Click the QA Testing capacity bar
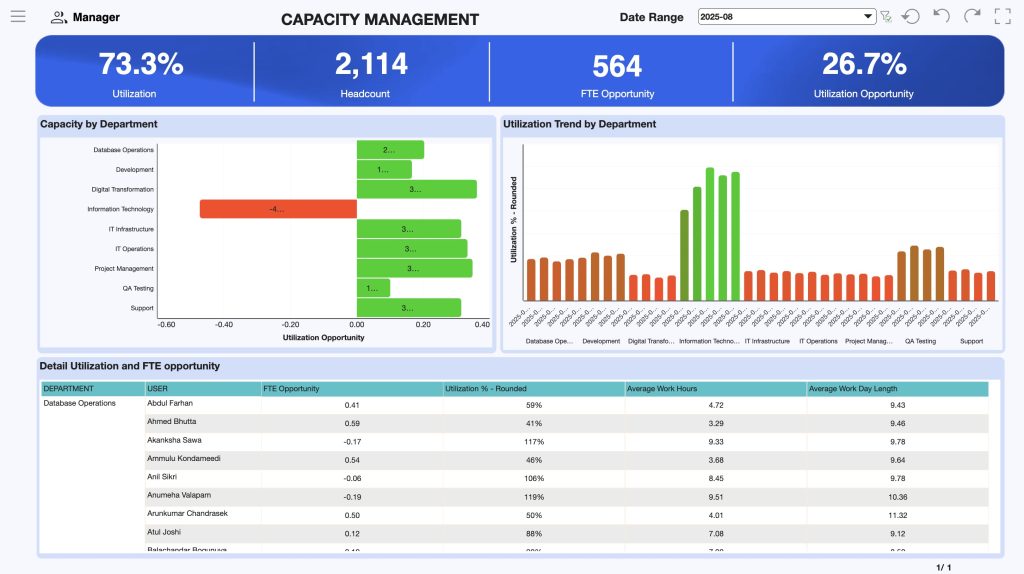 pos(373,288)
